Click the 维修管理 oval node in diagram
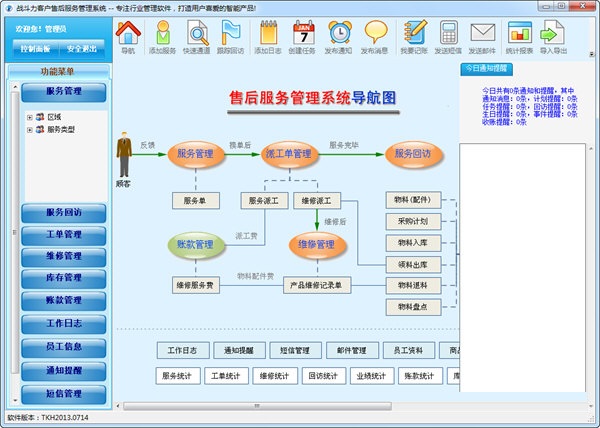The height and width of the screenshot is (428, 600). (317, 245)
